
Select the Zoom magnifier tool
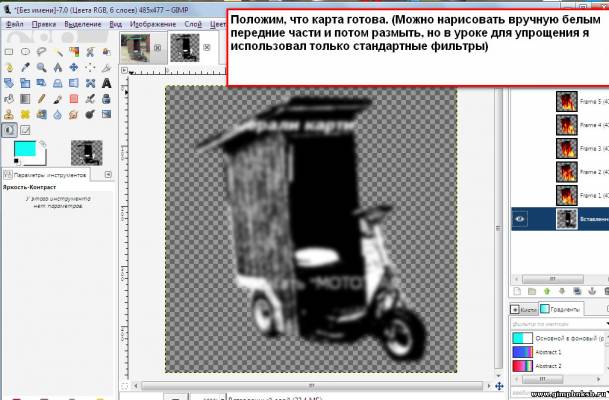[42, 68]
